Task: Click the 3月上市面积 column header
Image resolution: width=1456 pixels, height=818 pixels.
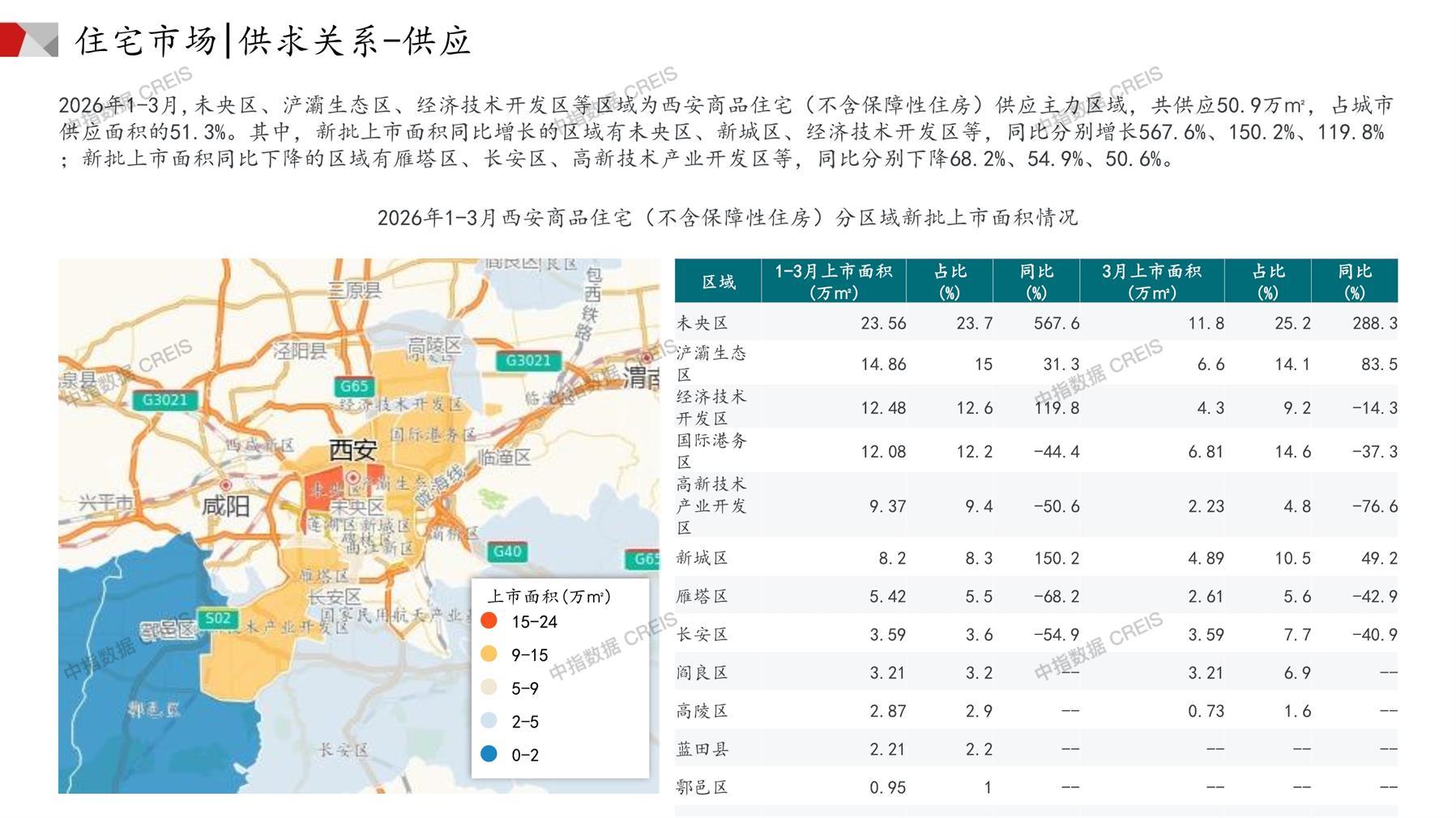Action: point(1151,281)
